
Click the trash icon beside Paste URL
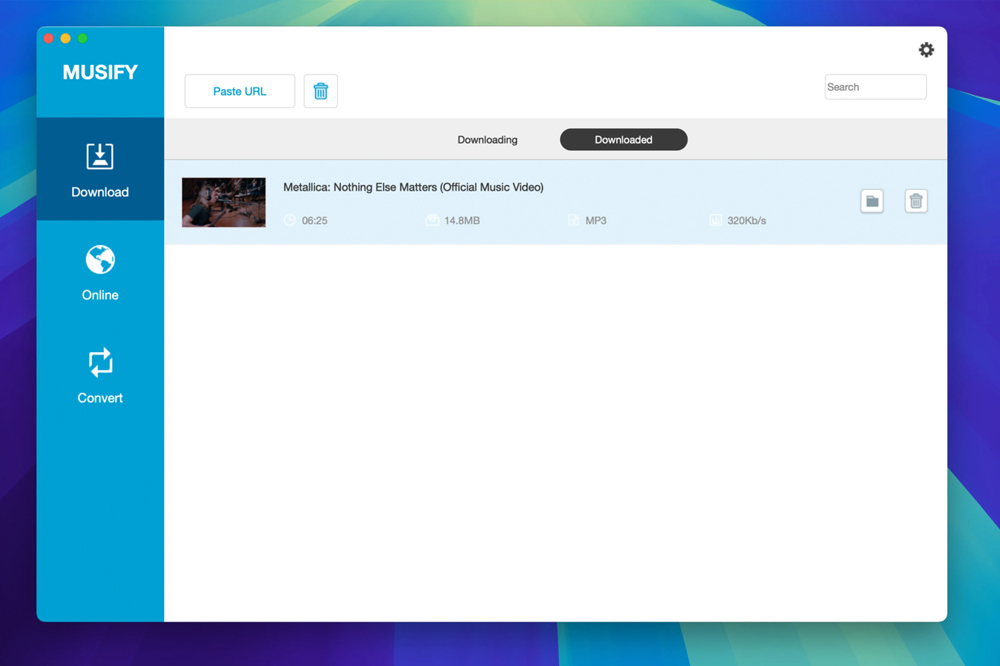(321, 91)
